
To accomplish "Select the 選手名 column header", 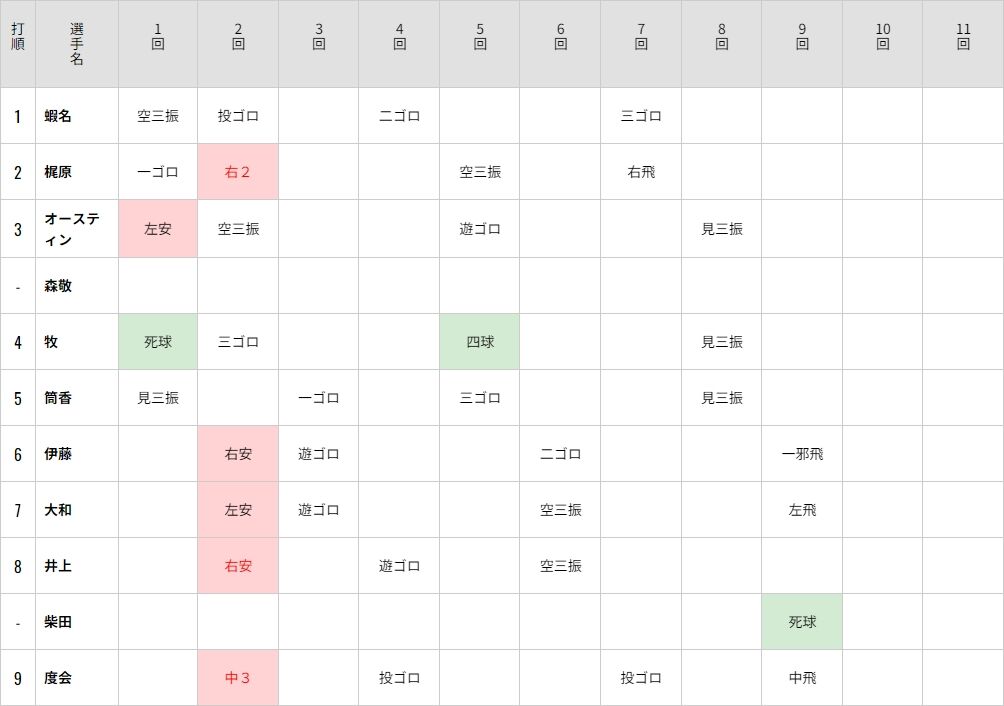I will point(77,44).
